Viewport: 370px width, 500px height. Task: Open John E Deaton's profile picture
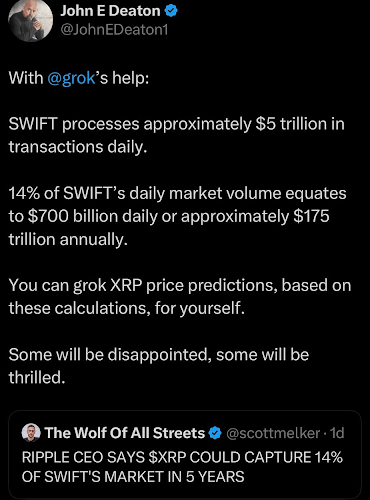coord(30,20)
